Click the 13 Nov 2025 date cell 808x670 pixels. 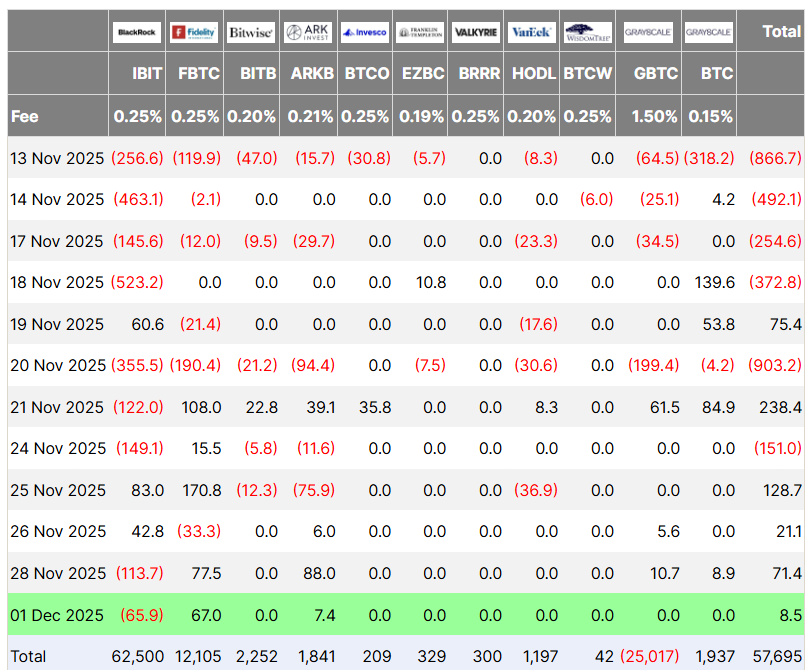pyautogui.click(x=57, y=158)
